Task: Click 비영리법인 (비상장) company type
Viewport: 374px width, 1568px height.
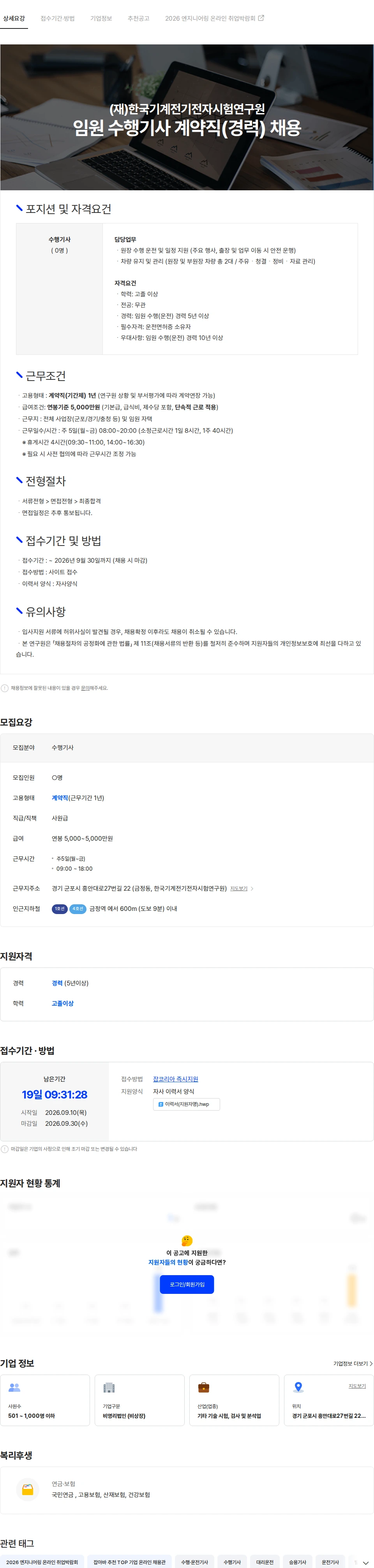Action: [x=124, y=1416]
